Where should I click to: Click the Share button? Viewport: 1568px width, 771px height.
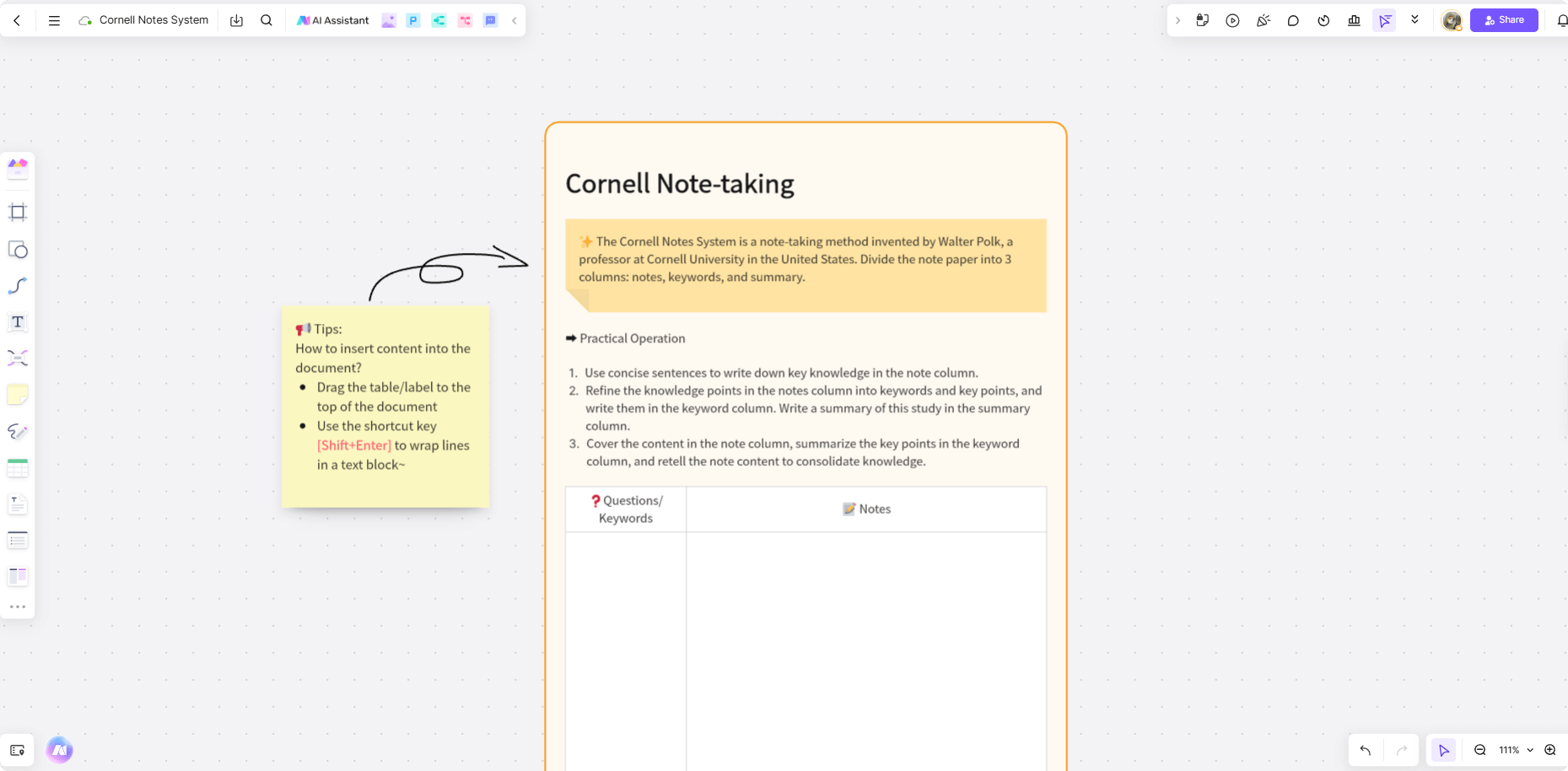click(x=1504, y=20)
